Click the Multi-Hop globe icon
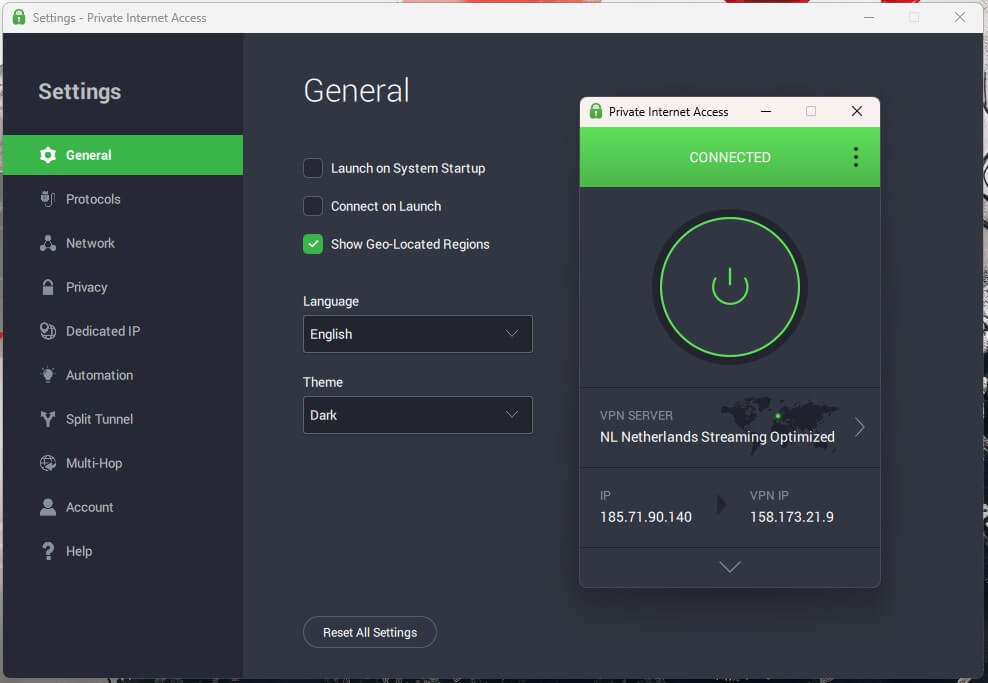 (x=48, y=463)
